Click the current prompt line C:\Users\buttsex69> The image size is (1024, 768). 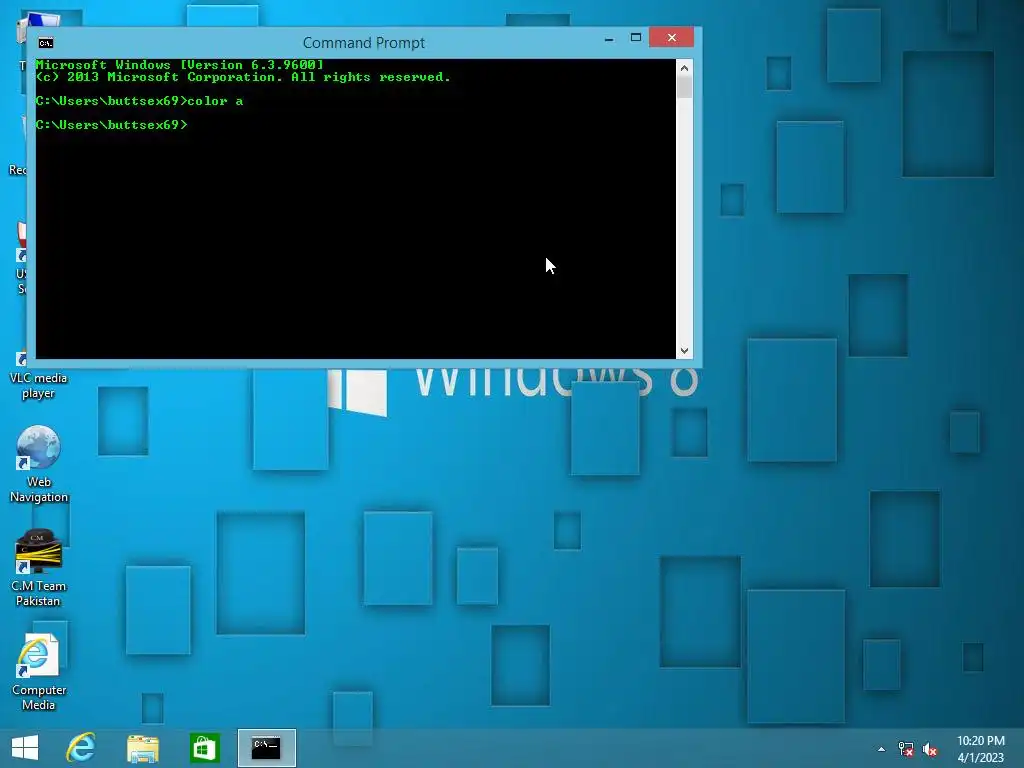[112, 125]
